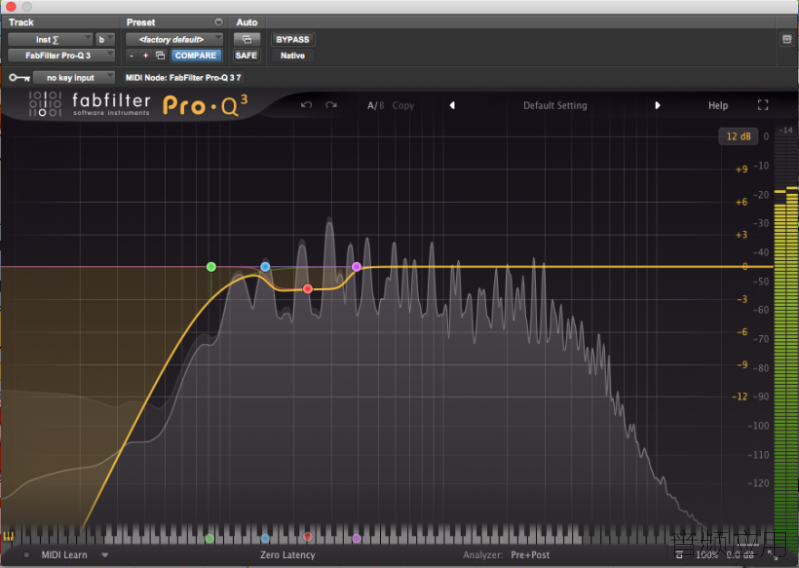Click the MIDI Learn indicator dot
Image resolution: width=799 pixels, height=568 pixels.
(26, 555)
